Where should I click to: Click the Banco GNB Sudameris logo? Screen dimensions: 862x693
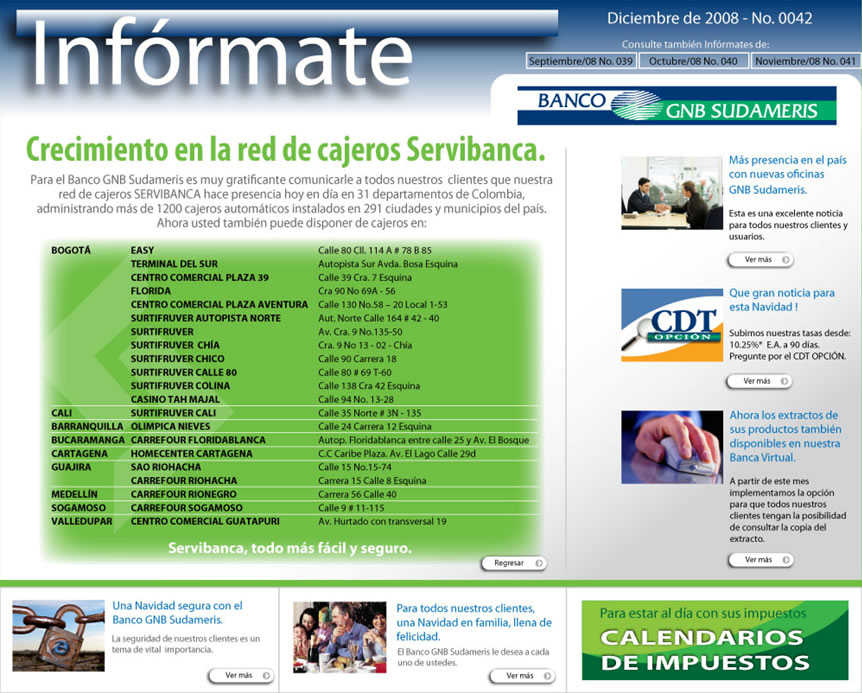tap(677, 105)
